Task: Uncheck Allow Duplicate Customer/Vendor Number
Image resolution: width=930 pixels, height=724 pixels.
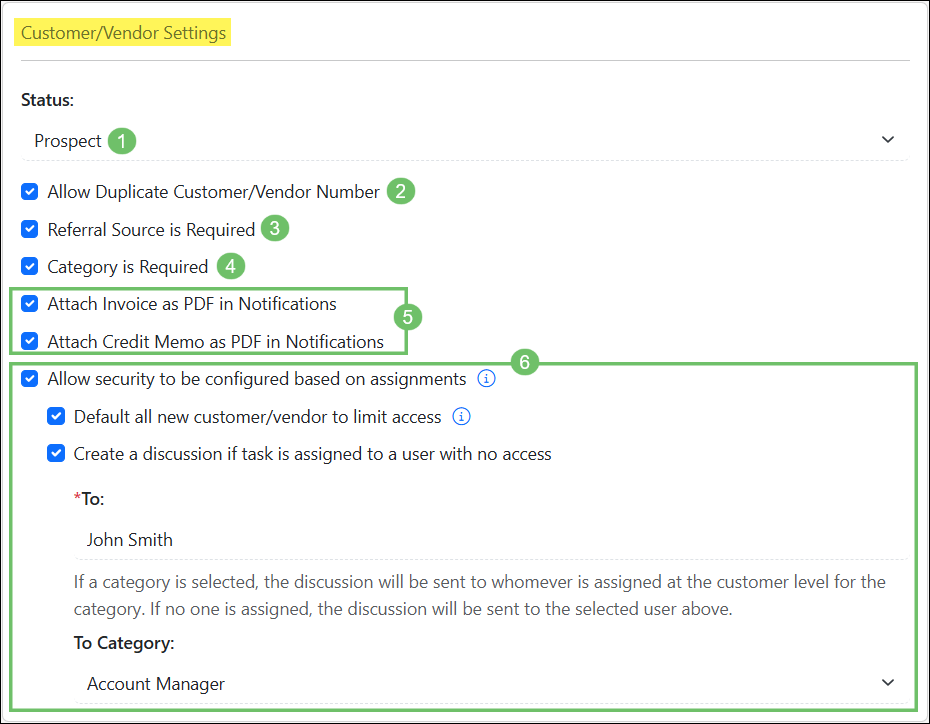Action: click(29, 191)
